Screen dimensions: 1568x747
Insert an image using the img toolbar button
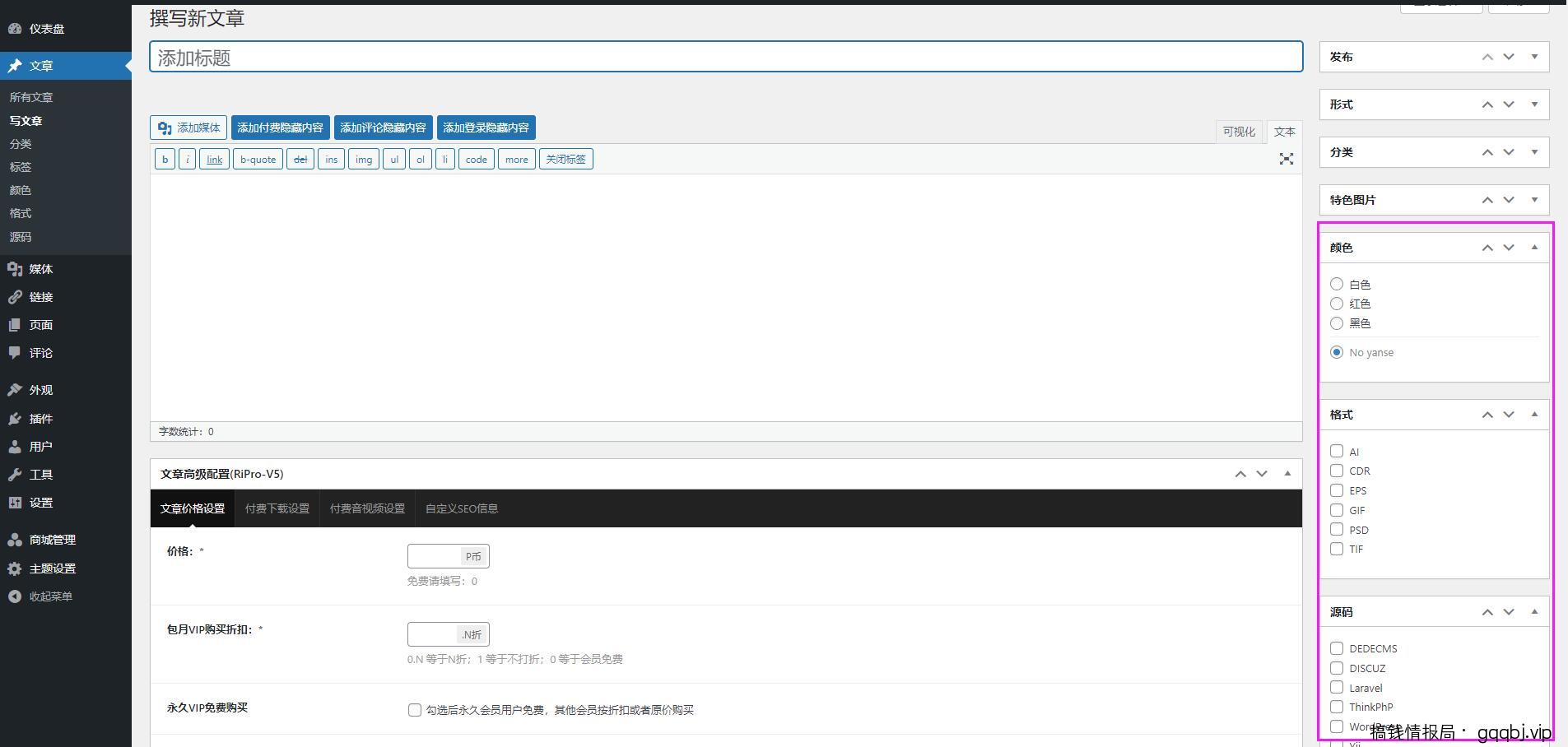coord(363,159)
